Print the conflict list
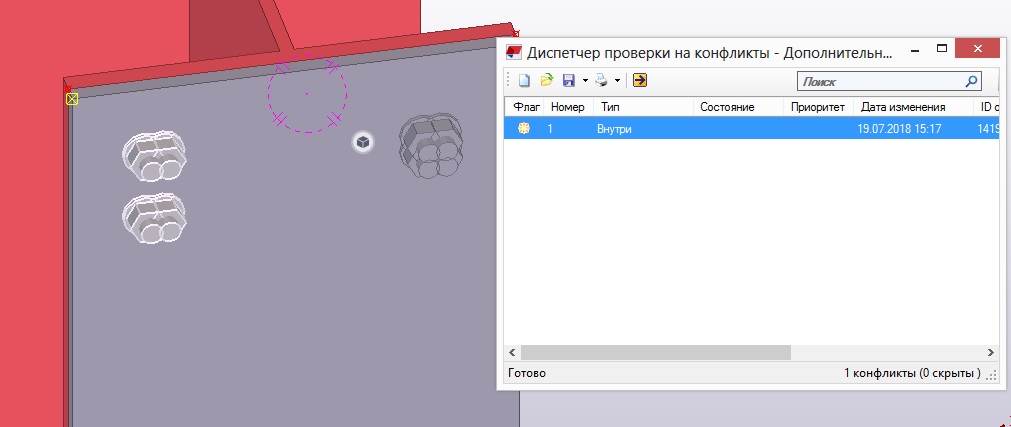Screen dimensions: 1011x427 click(601, 81)
